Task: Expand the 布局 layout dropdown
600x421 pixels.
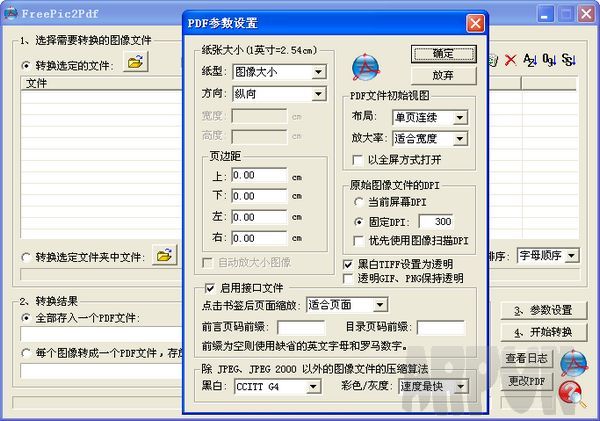Action: click(460, 117)
